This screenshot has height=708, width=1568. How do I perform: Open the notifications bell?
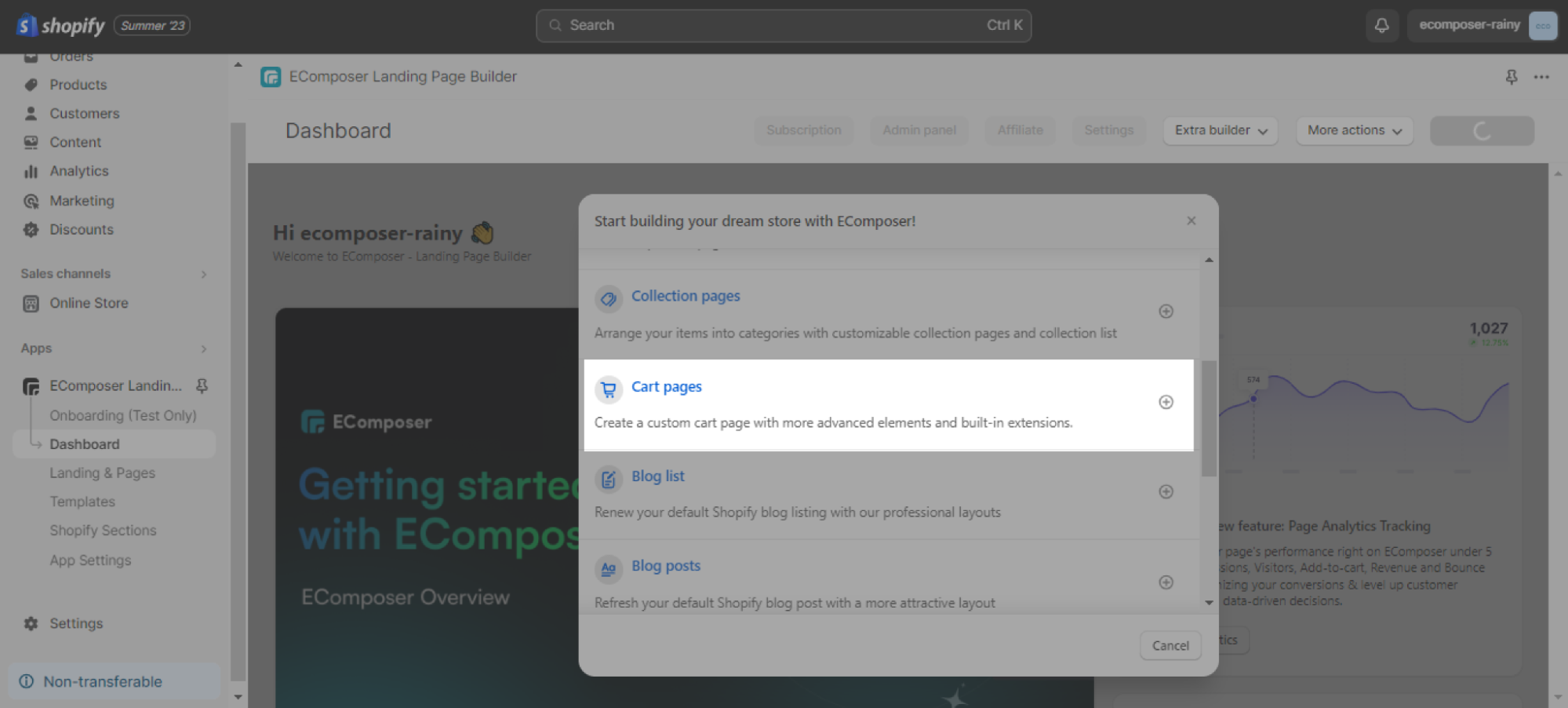point(1381,25)
